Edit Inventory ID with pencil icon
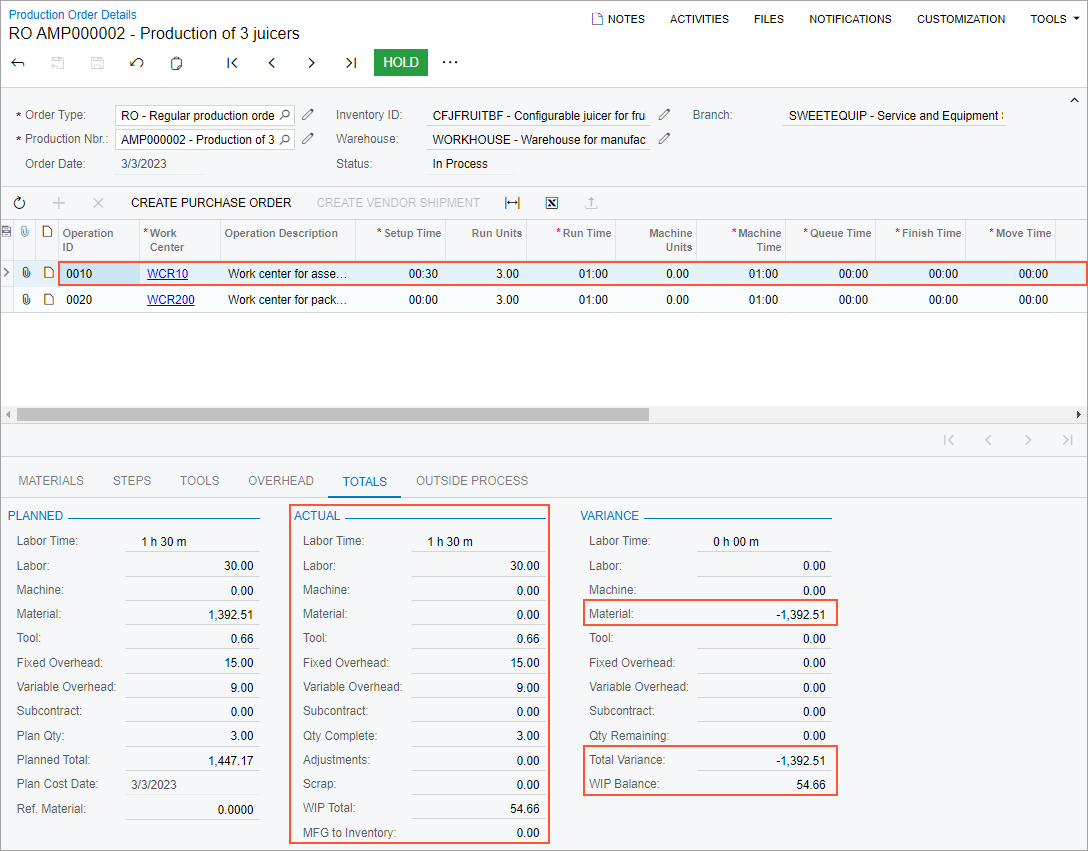The image size is (1088, 851). tap(664, 115)
